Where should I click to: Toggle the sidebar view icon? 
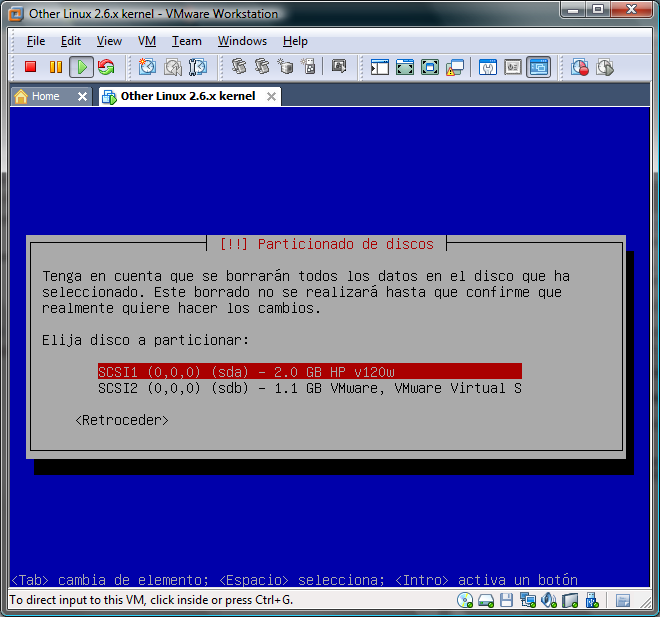[x=380, y=67]
